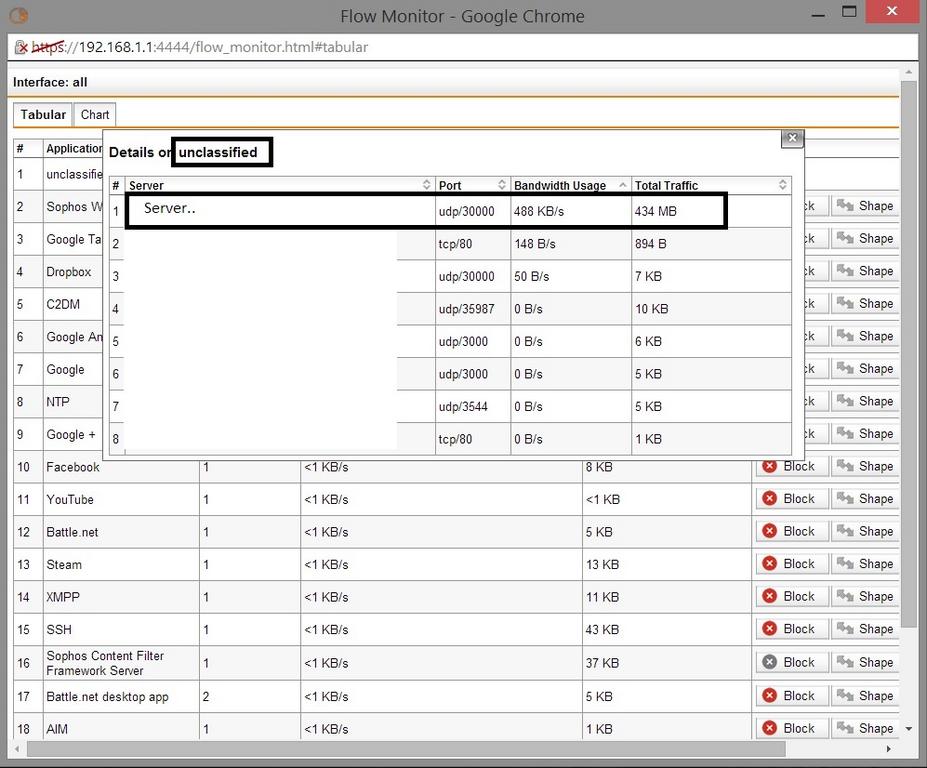Click the Battle.net desktop app name
Image resolution: width=927 pixels, height=768 pixels.
(107, 696)
